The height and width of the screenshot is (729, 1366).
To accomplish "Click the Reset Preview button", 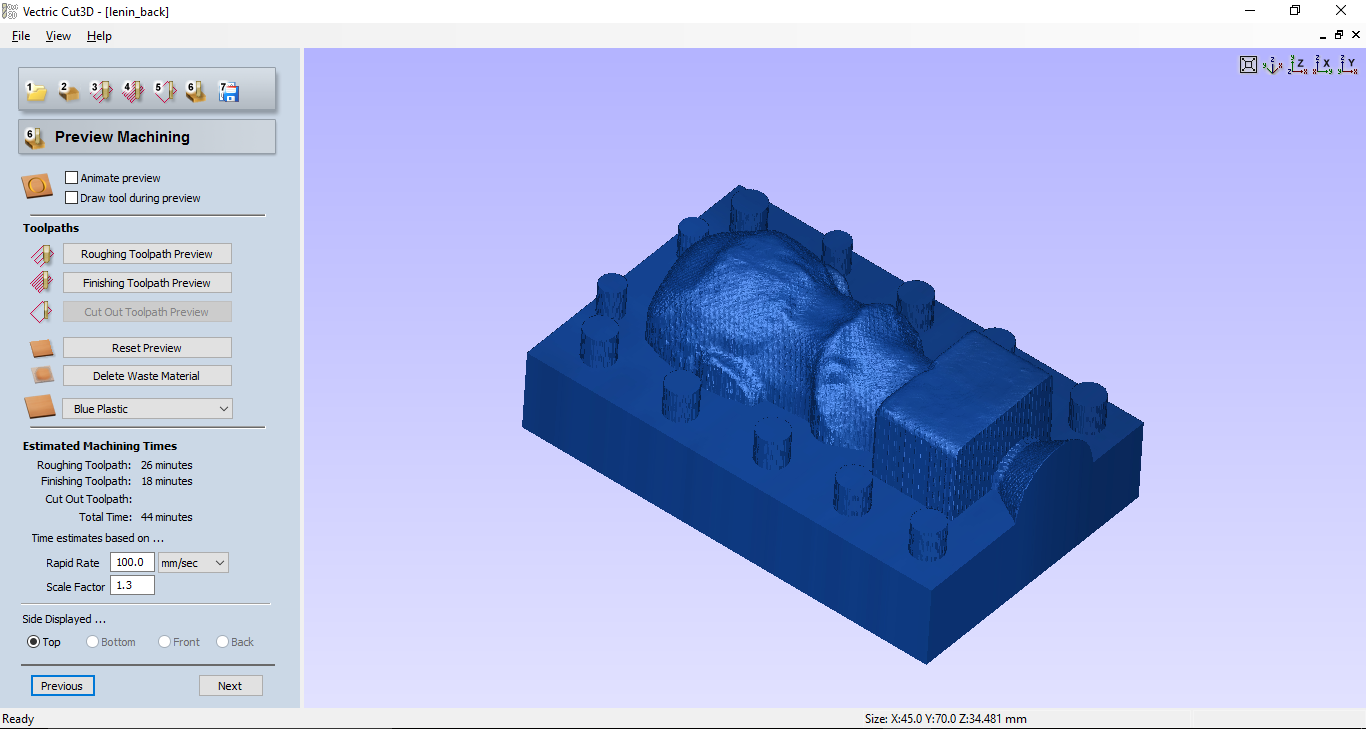I will (147, 347).
